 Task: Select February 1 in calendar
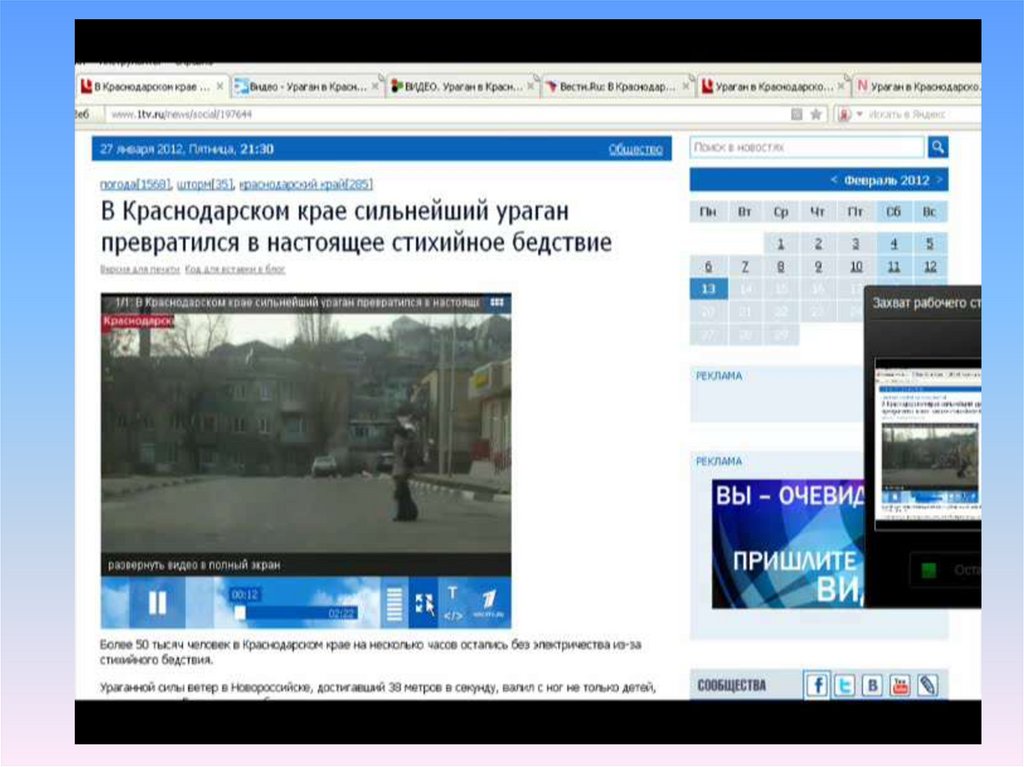780,244
